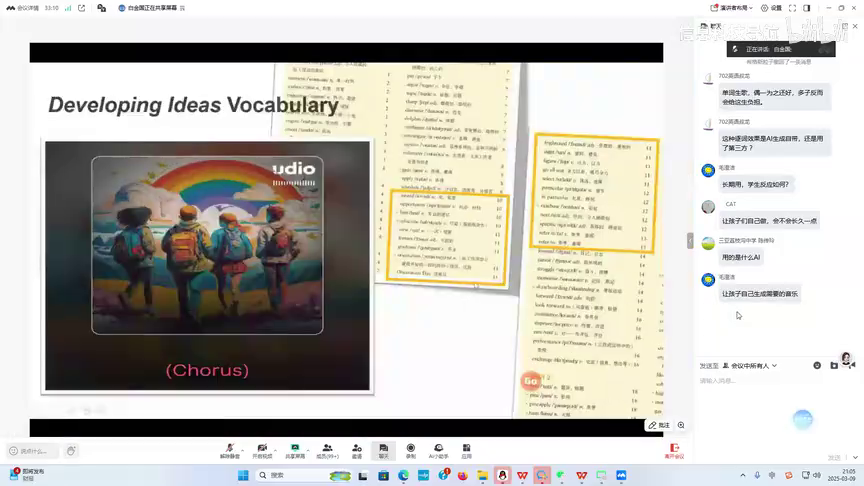Turn on camera via 开启视频
Screen dimensions: 864x486
(x=262, y=450)
